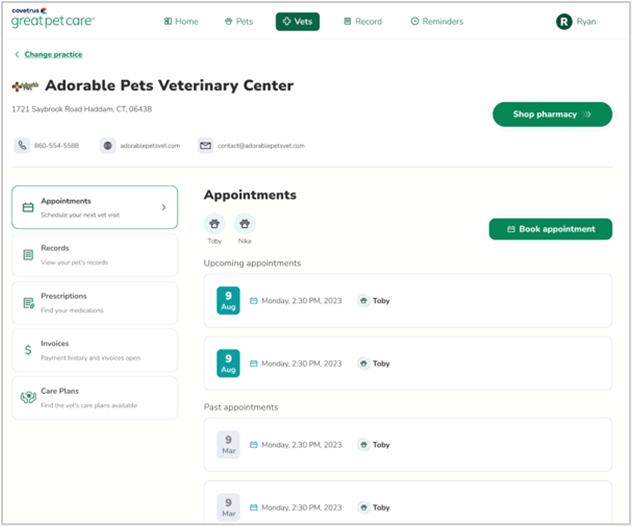Click the Adorable Pets practice logo
632x526 pixels.
tap(26, 87)
